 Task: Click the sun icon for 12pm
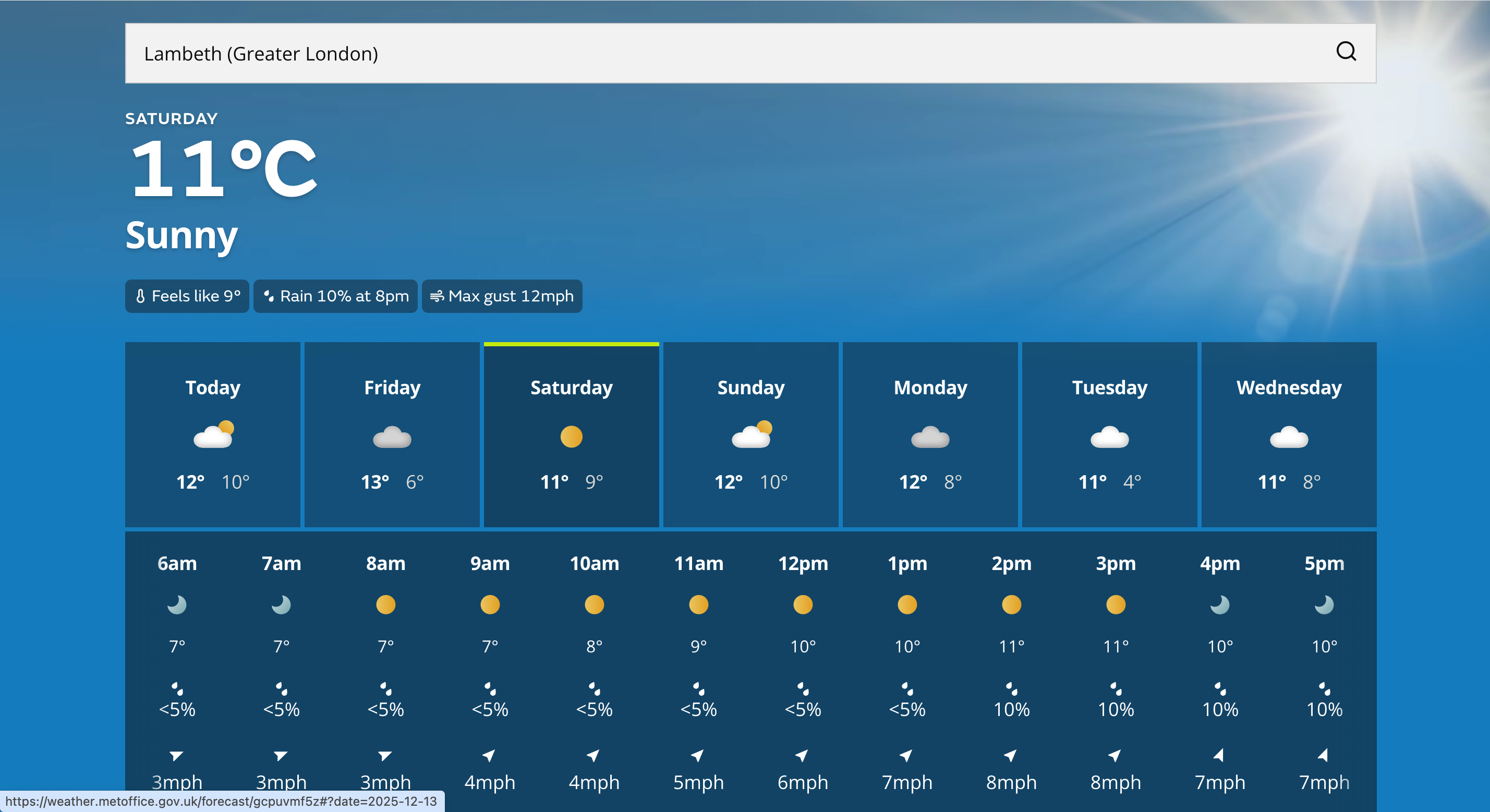[x=802, y=605]
